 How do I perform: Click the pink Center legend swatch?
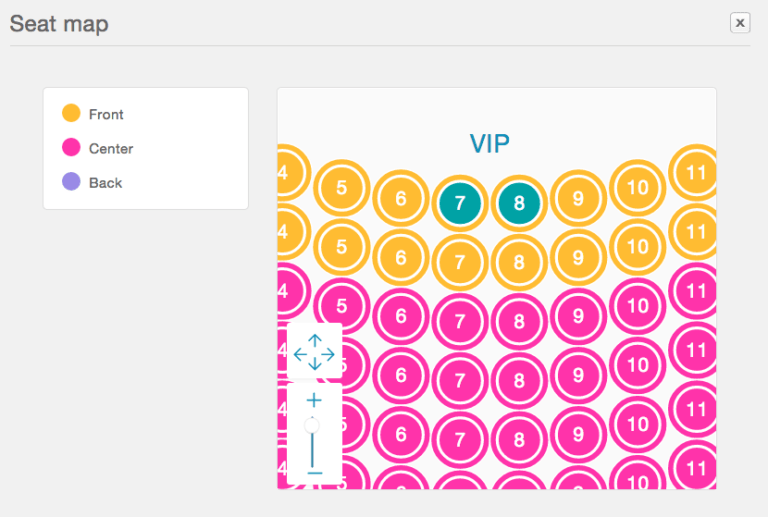(71, 148)
